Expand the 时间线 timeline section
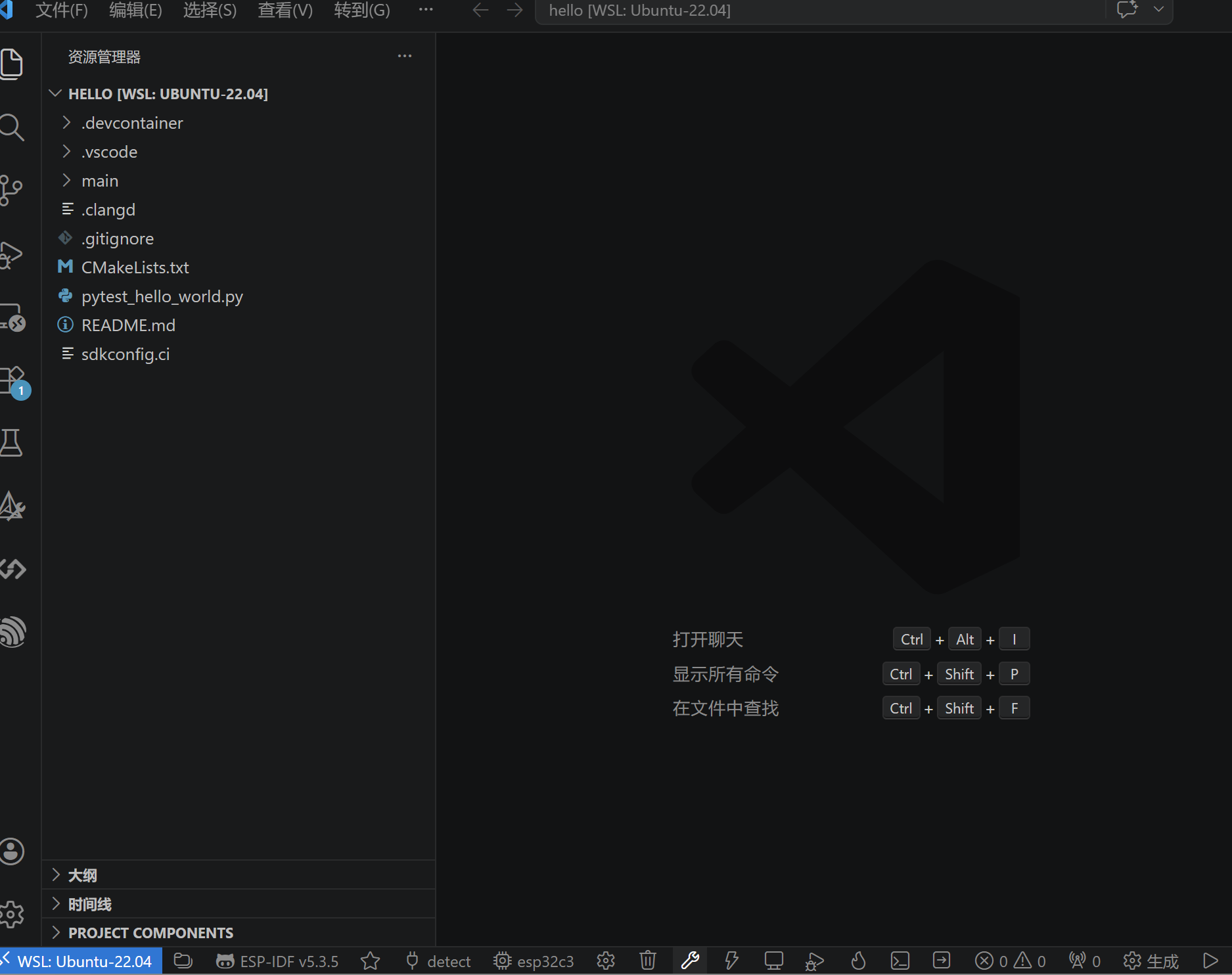Viewport: 1232px width, 975px height. point(239,904)
